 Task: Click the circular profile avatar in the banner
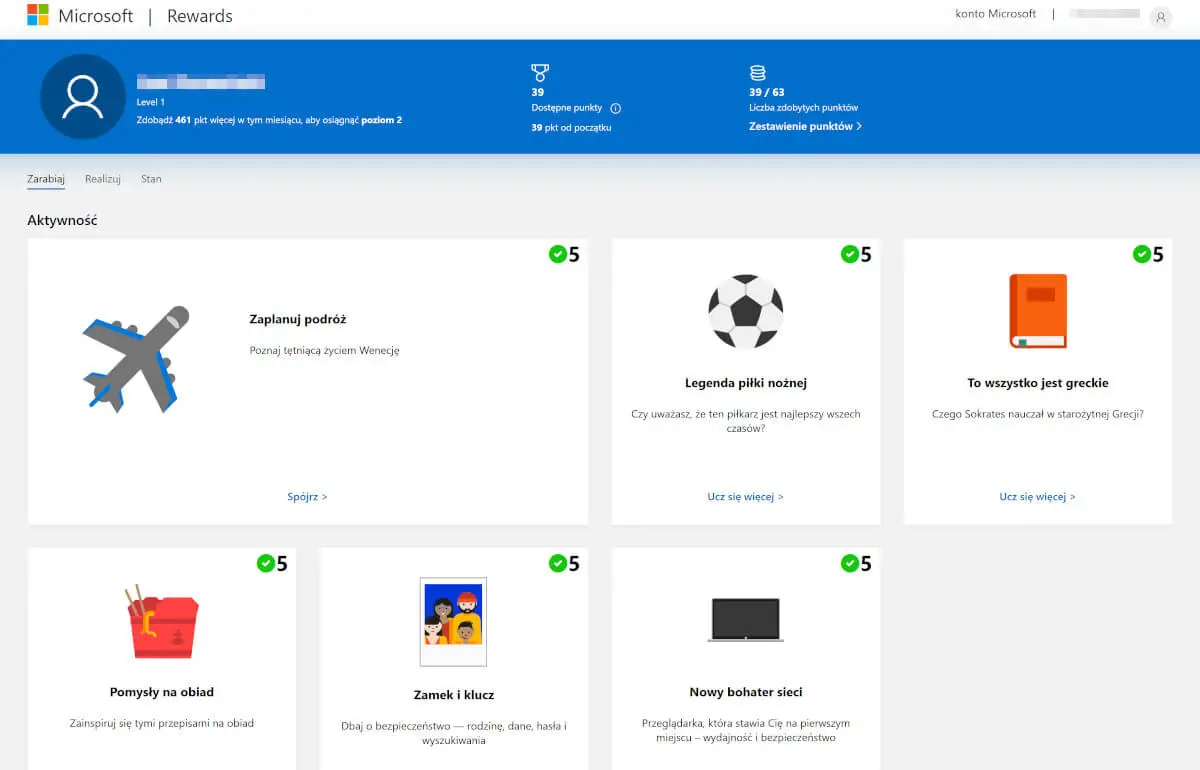[x=82, y=96]
